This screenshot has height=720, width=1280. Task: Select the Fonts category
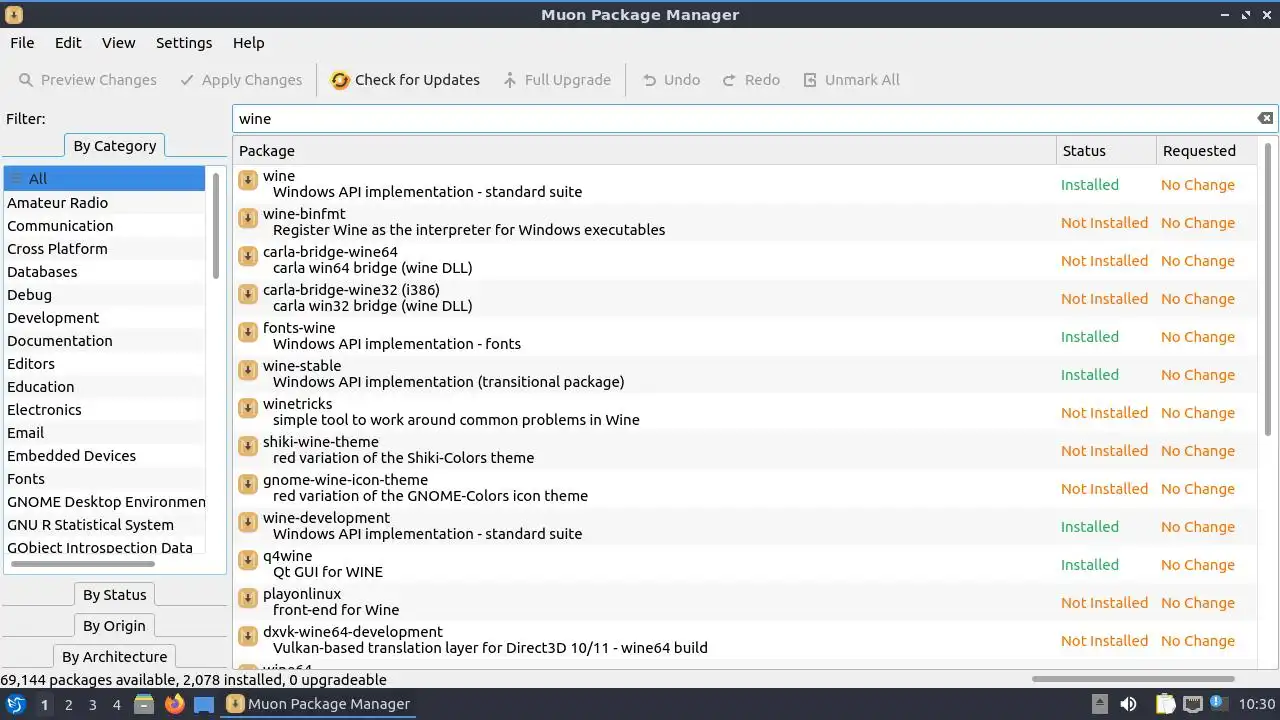(x=104, y=479)
